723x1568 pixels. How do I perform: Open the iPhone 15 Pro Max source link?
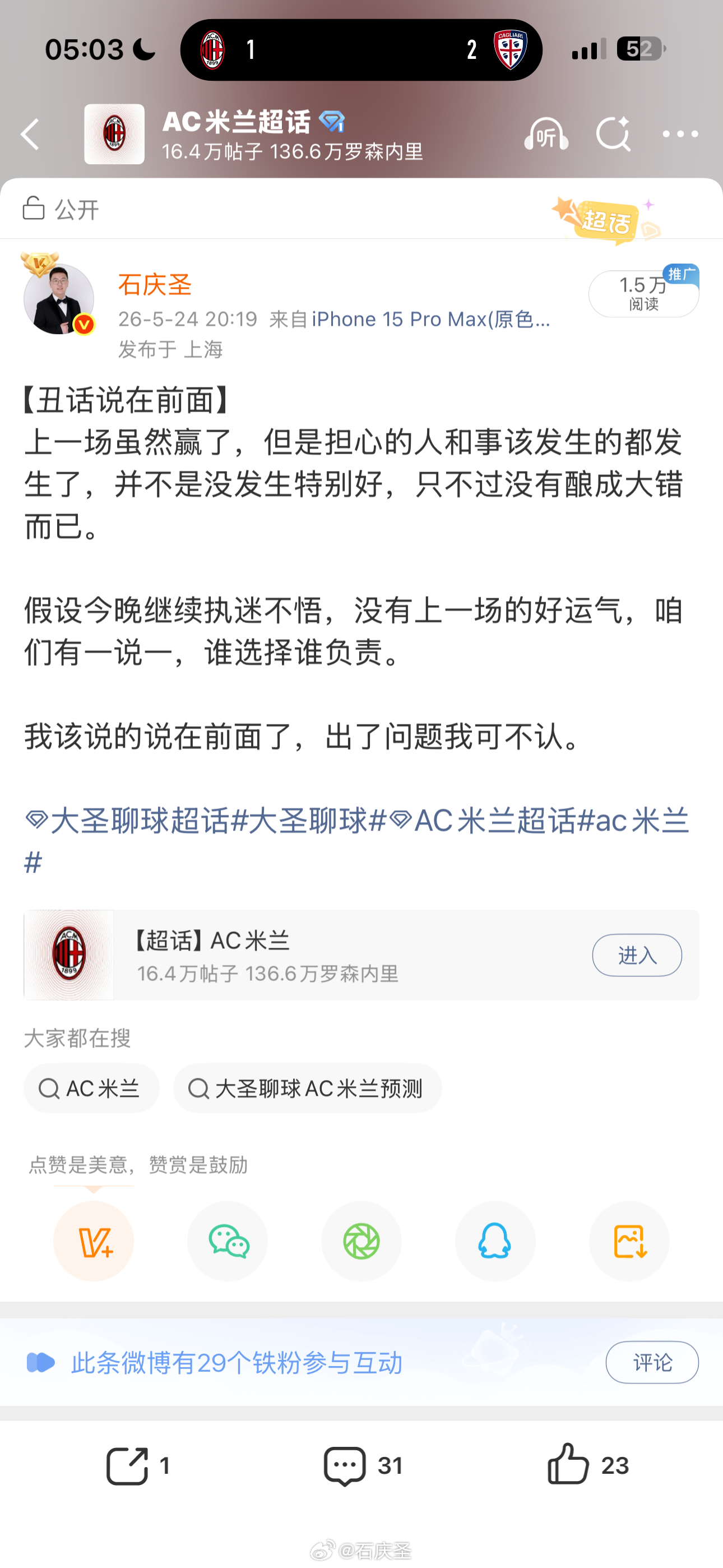(x=431, y=319)
